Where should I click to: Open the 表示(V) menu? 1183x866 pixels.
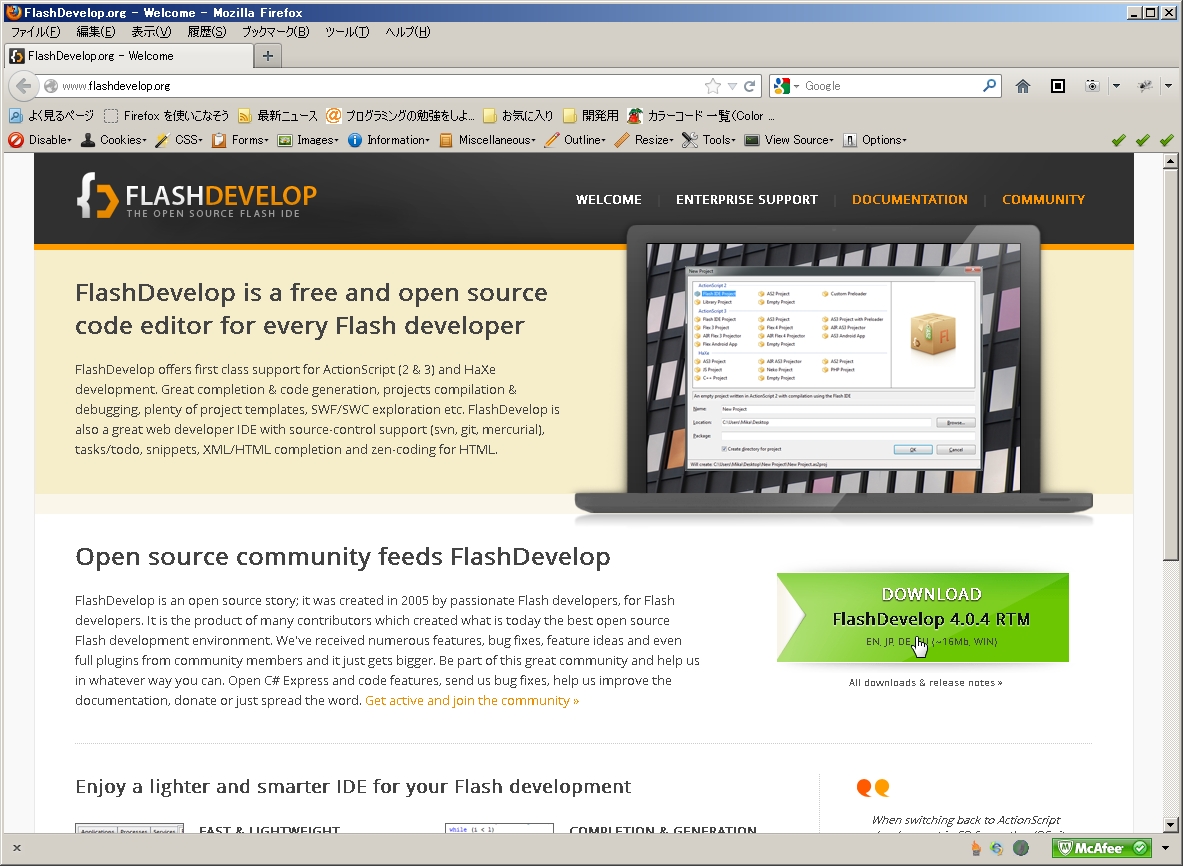pos(151,32)
